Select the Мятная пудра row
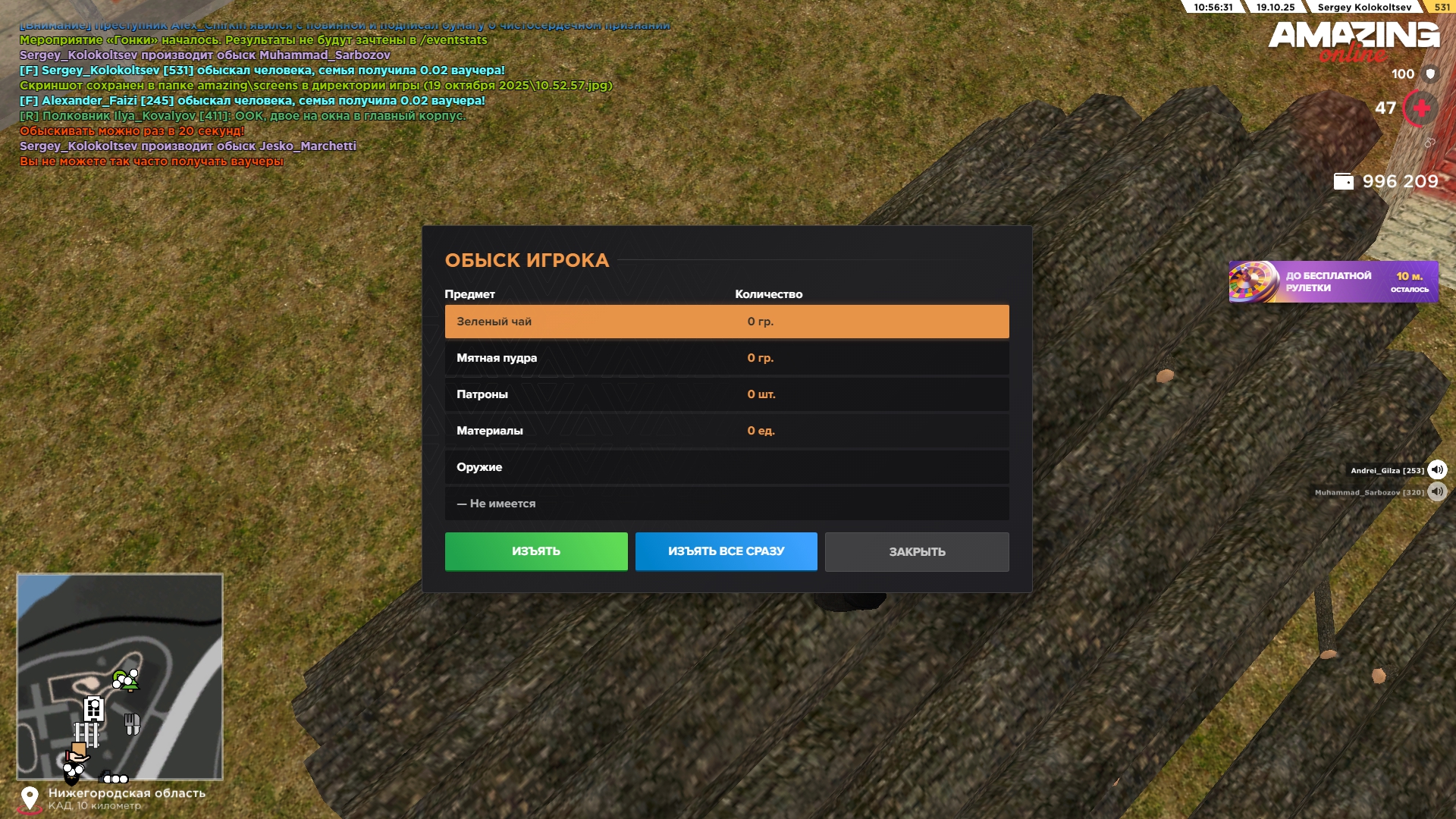 click(x=726, y=358)
